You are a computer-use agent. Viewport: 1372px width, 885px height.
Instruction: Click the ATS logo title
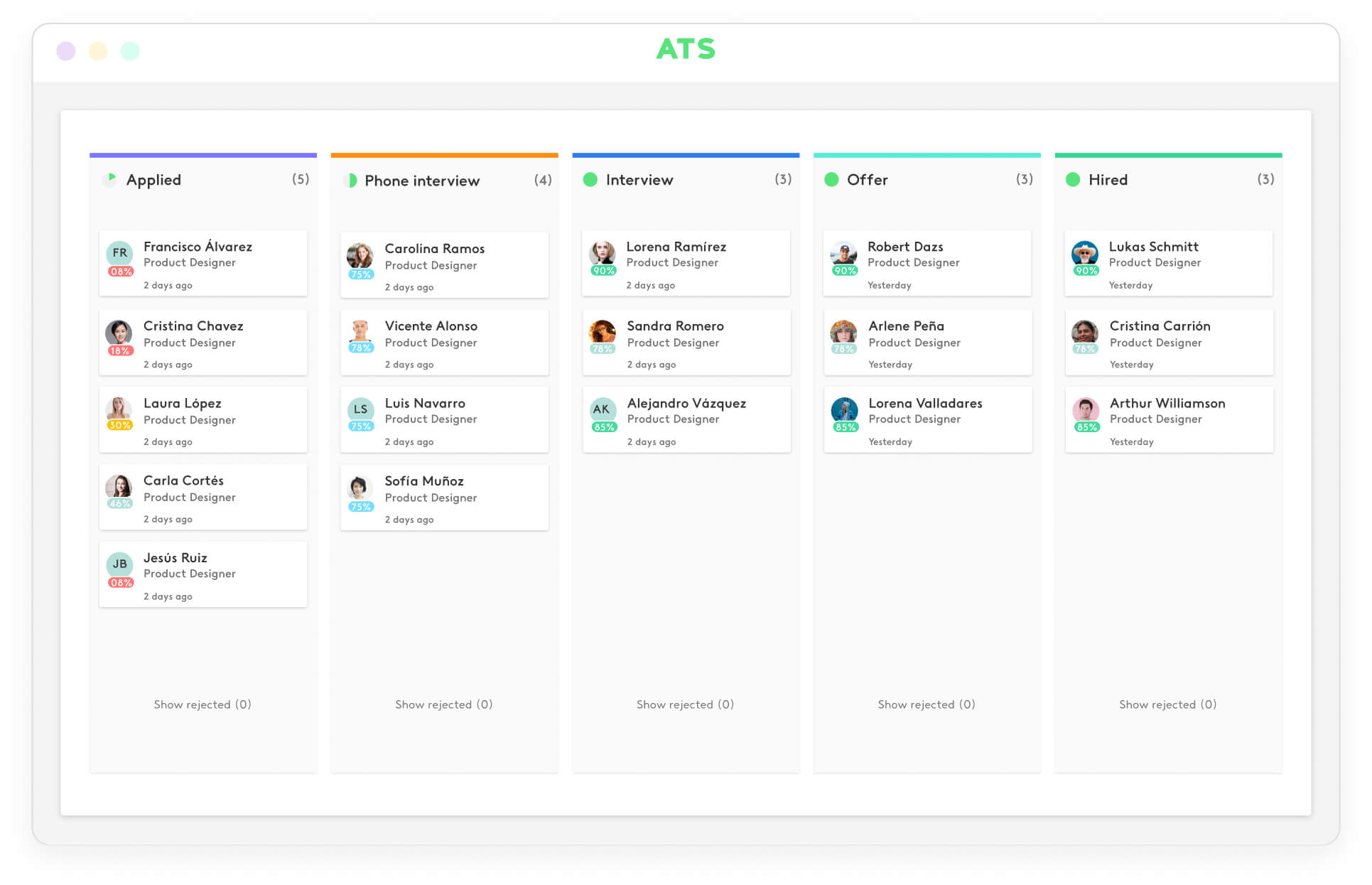tap(686, 49)
